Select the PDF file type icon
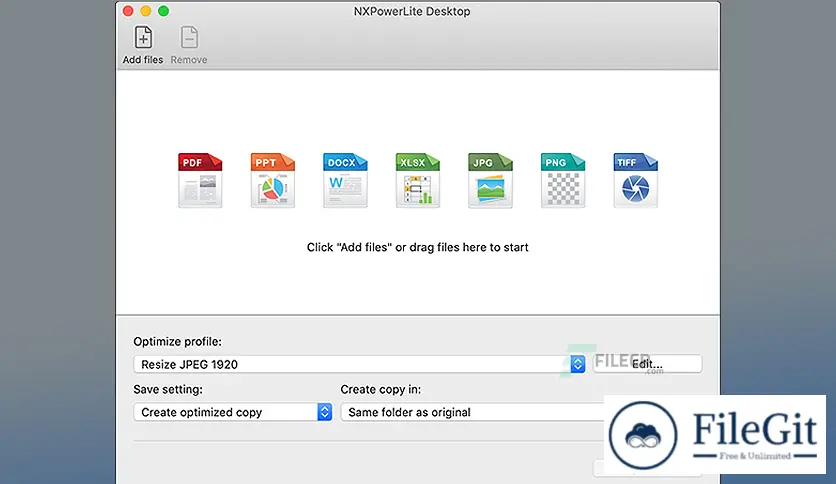 (200, 180)
